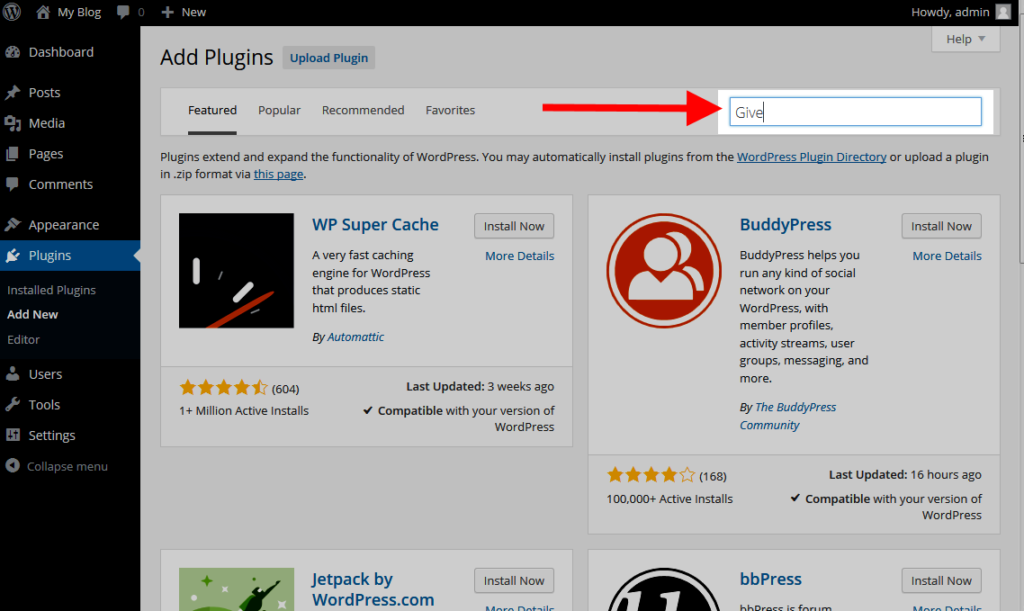Open the BuddyPress title link
Screen dimensions: 1024x611
785,225
